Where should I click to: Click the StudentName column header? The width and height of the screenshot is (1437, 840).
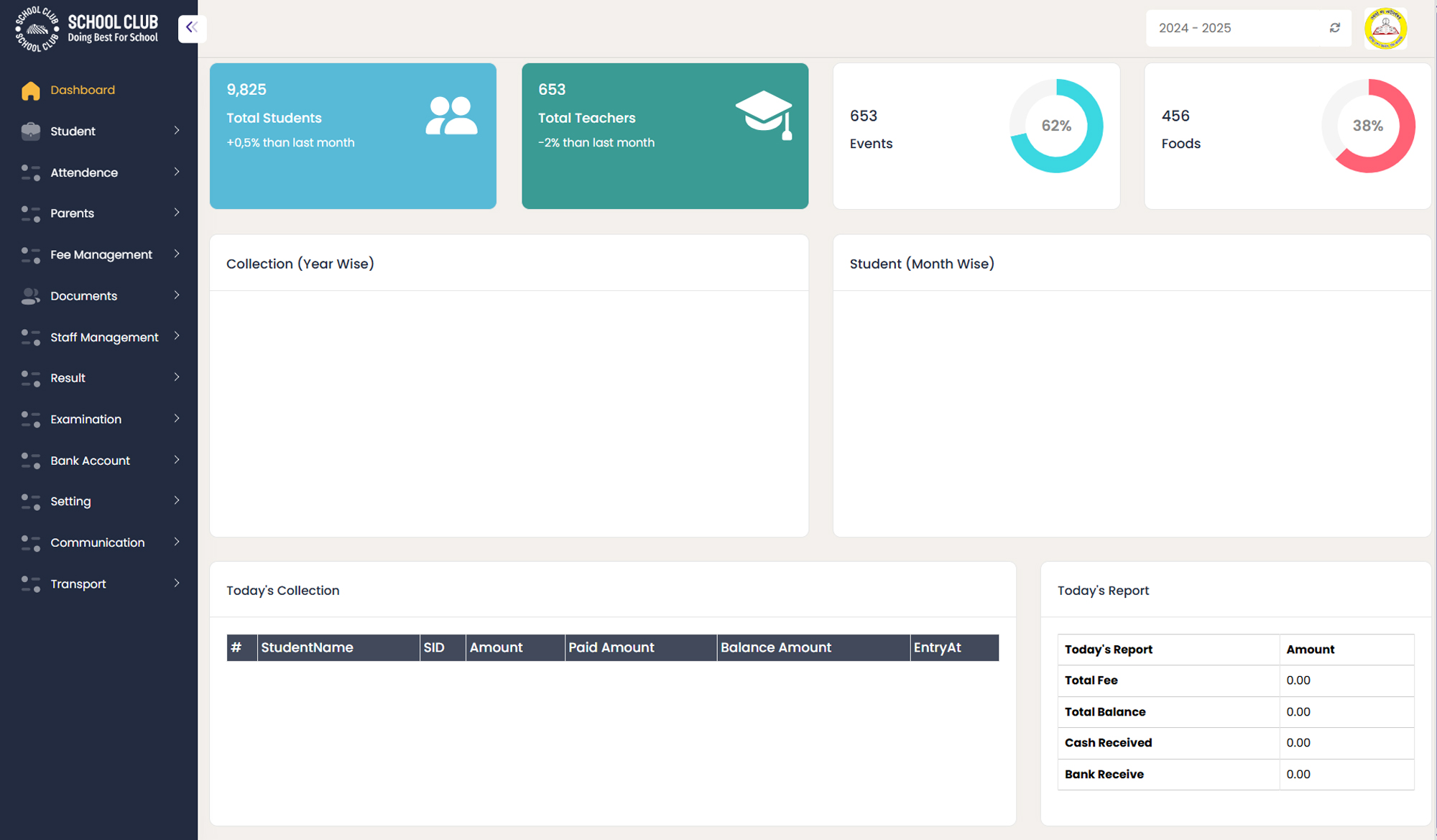307,647
